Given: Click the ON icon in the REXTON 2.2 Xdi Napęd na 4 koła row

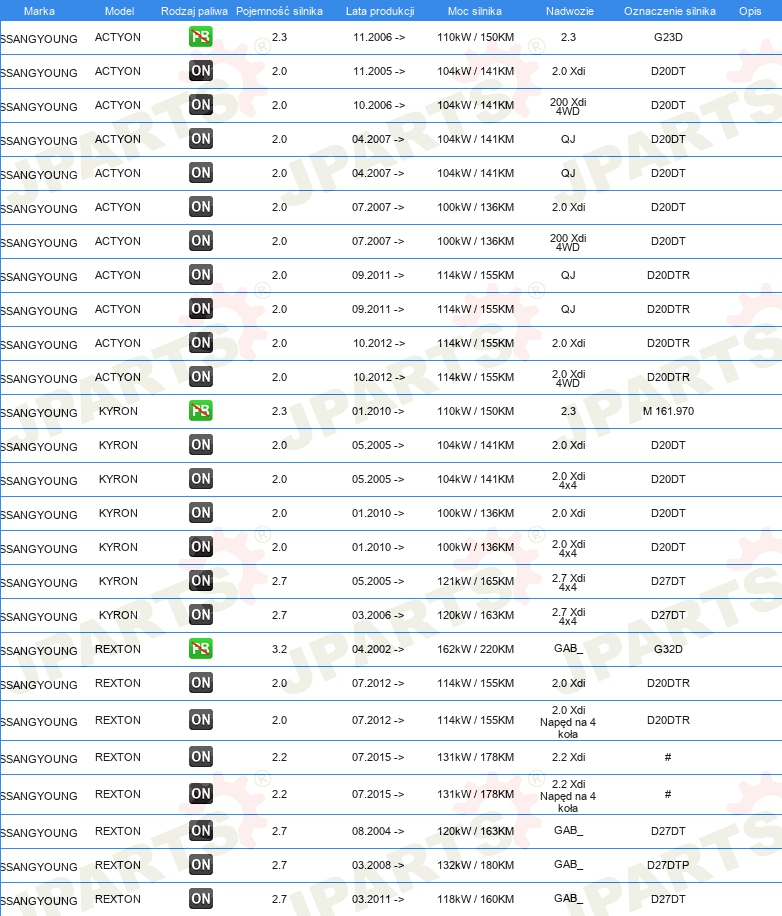Looking at the screenshot, I should click(x=200, y=793).
